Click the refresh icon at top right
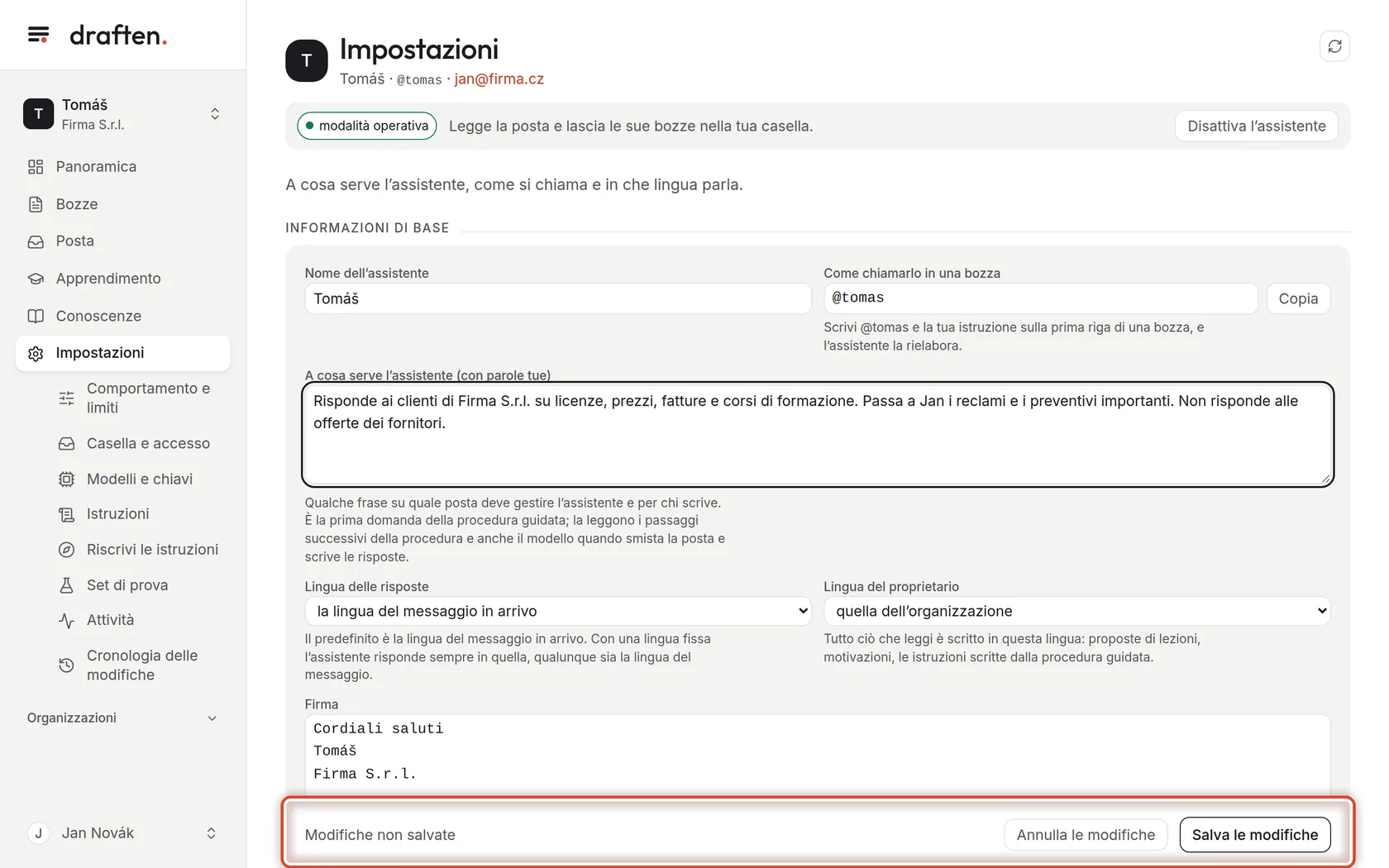Screen dimensions: 1389x868 coord(1334,46)
